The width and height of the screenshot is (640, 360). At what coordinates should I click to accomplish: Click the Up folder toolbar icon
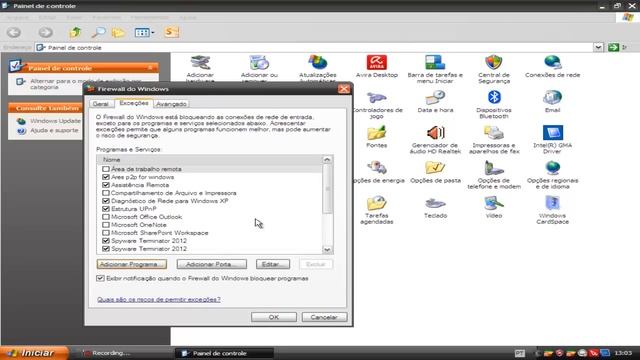coord(75,32)
